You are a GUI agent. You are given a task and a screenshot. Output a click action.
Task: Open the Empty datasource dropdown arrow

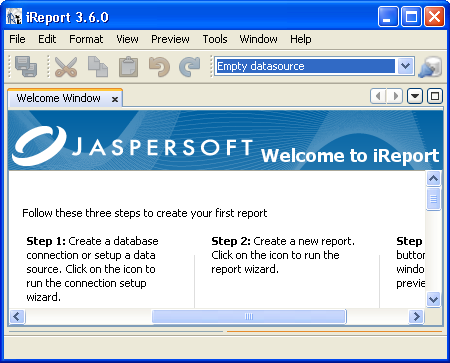[x=405, y=66]
